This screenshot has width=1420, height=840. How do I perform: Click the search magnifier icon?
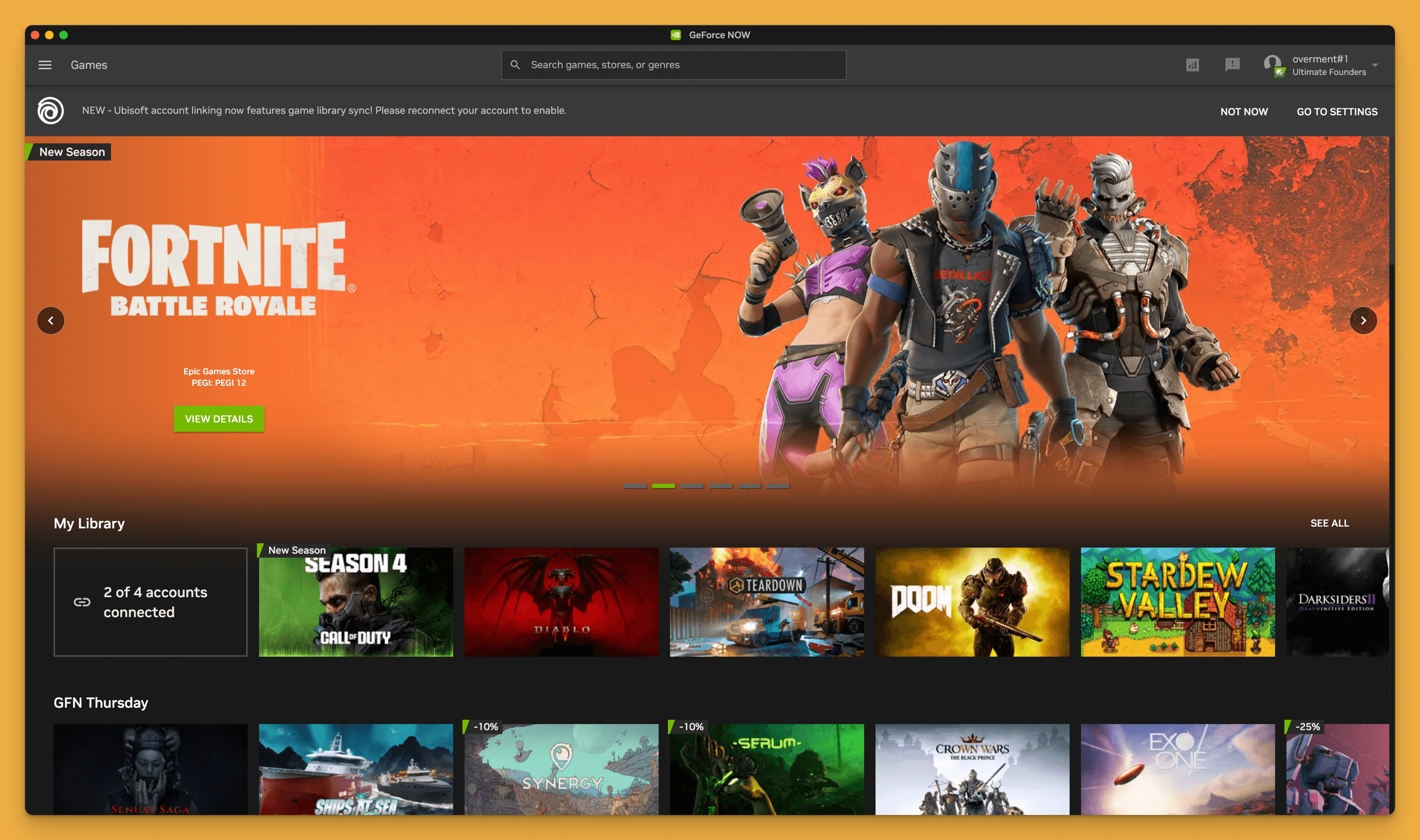515,65
